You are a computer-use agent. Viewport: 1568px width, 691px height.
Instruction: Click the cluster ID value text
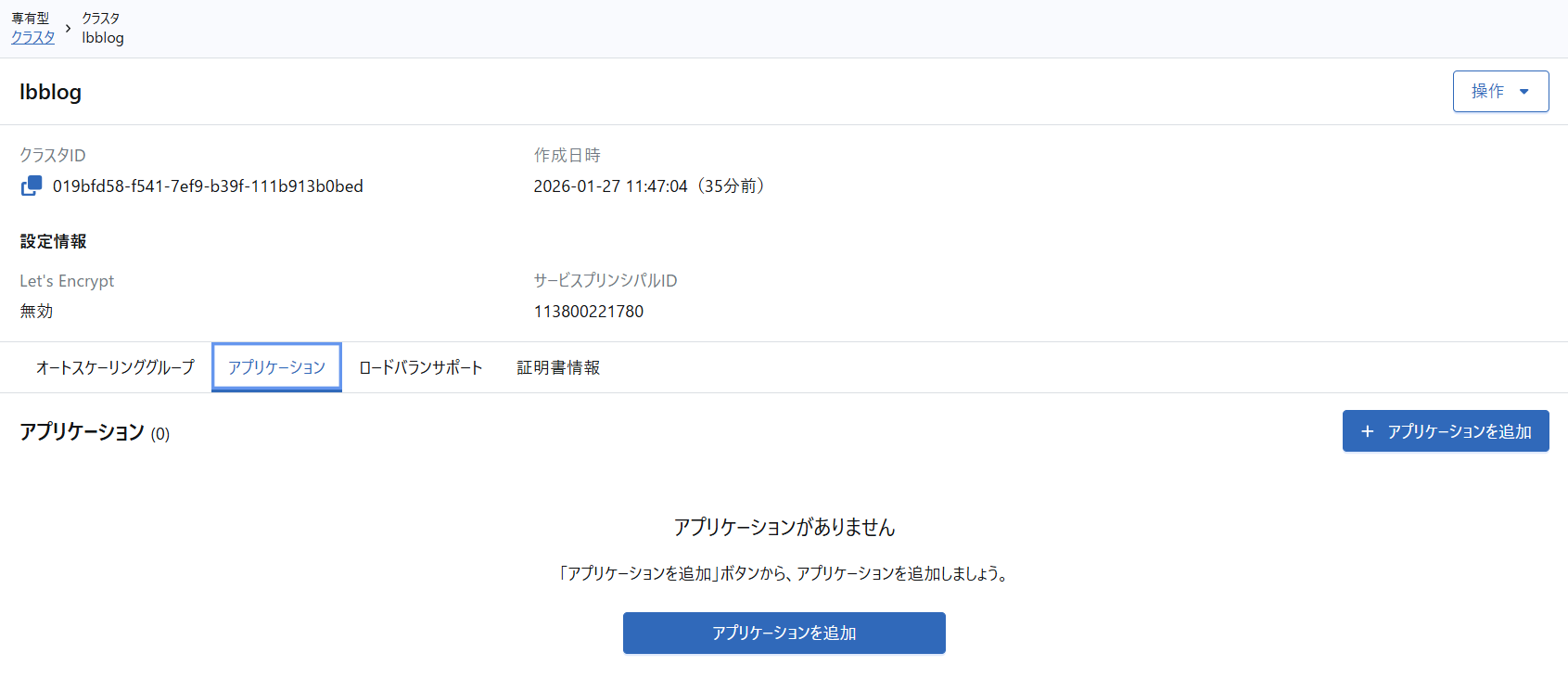[208, 186]
